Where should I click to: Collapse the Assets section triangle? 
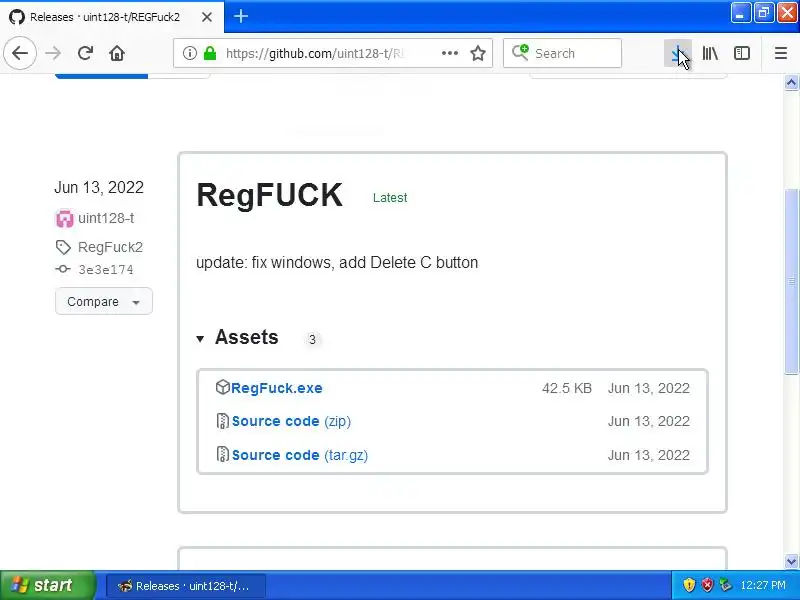click(200, 338)
